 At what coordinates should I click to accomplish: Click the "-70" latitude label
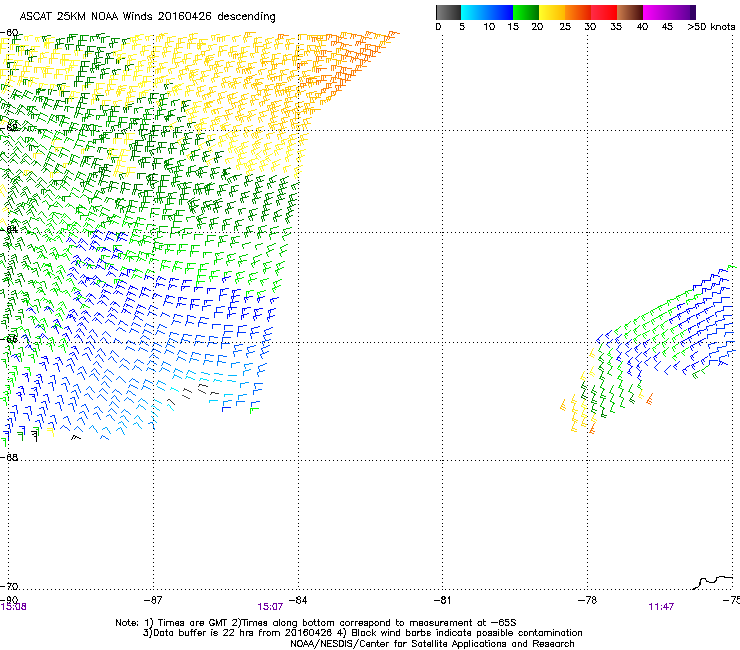point(9,586)
